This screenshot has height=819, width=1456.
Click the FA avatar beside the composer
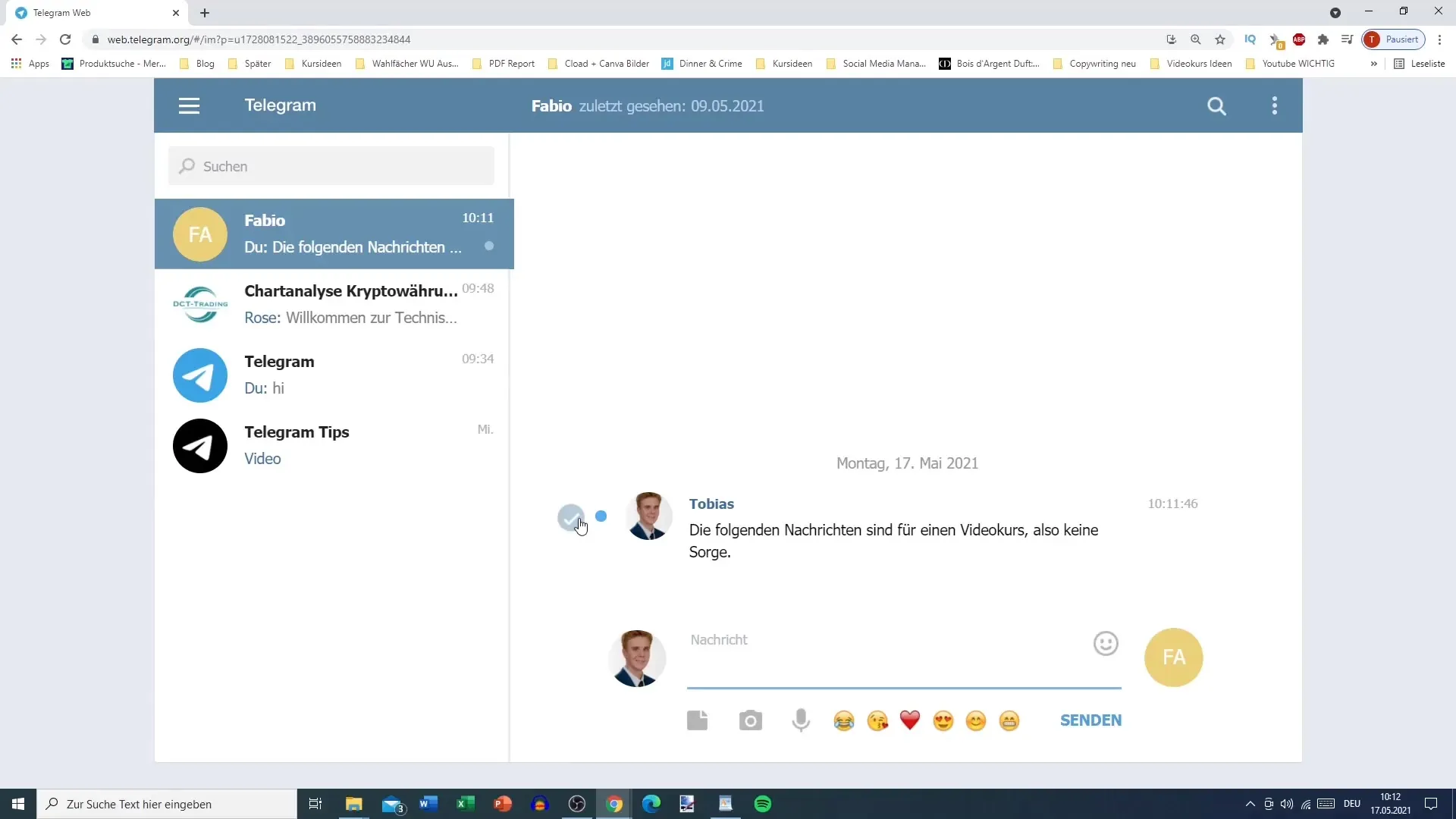pyautogui.click(x=1173, y=657)
